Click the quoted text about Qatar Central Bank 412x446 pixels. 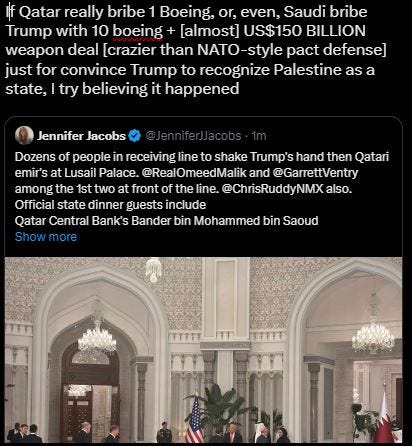click(166, 221)
